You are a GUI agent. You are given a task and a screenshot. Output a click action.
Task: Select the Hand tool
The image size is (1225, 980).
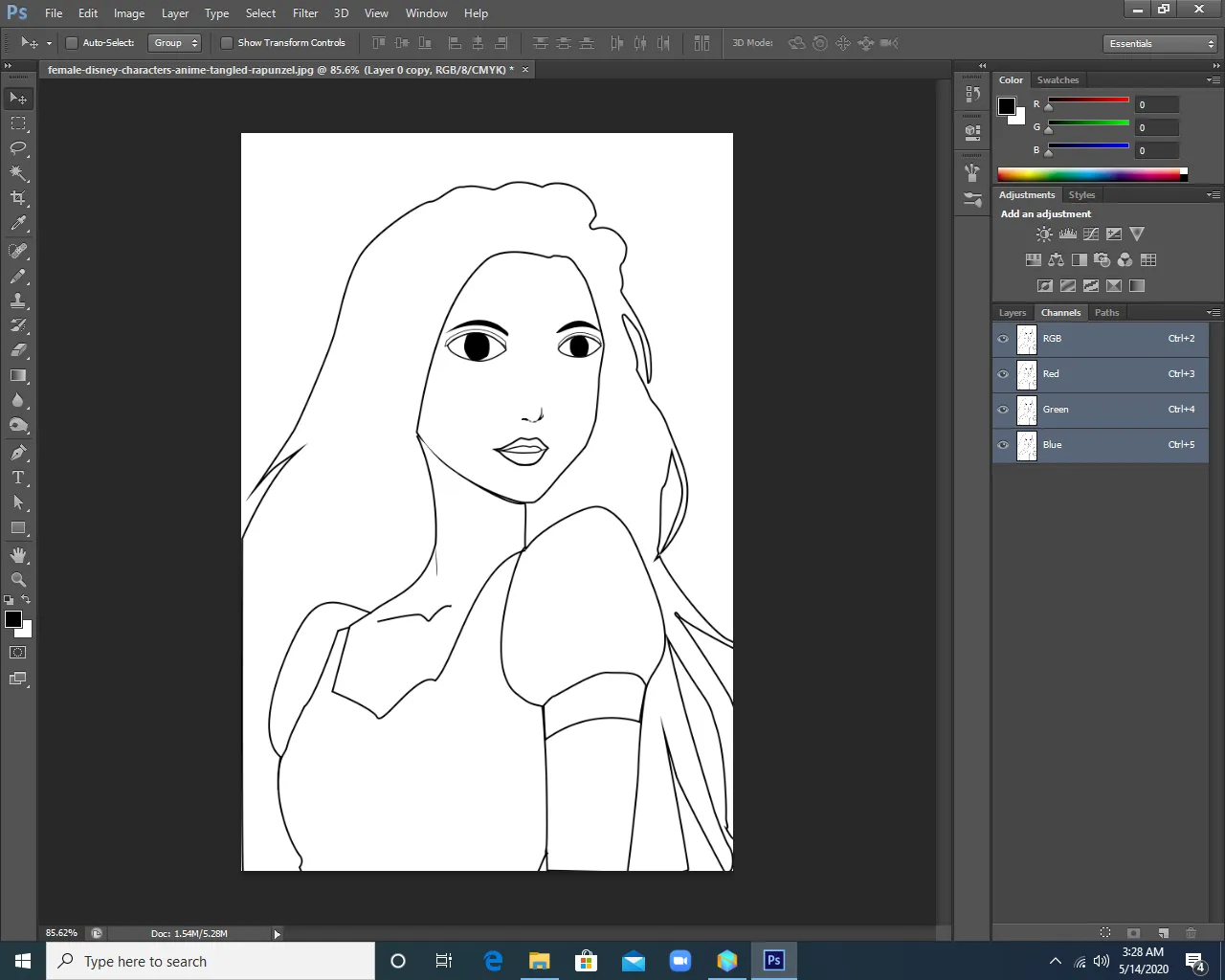(18, 555)
